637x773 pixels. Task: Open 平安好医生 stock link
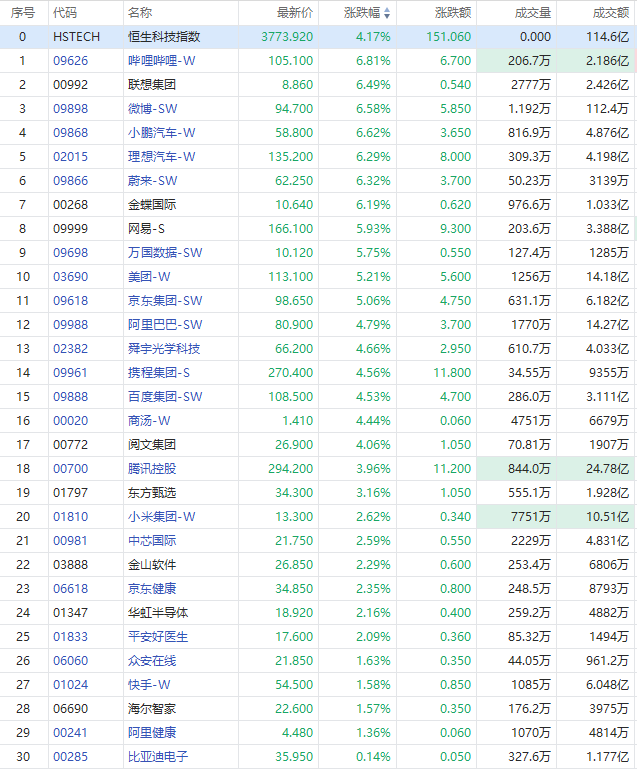point(158,636)
